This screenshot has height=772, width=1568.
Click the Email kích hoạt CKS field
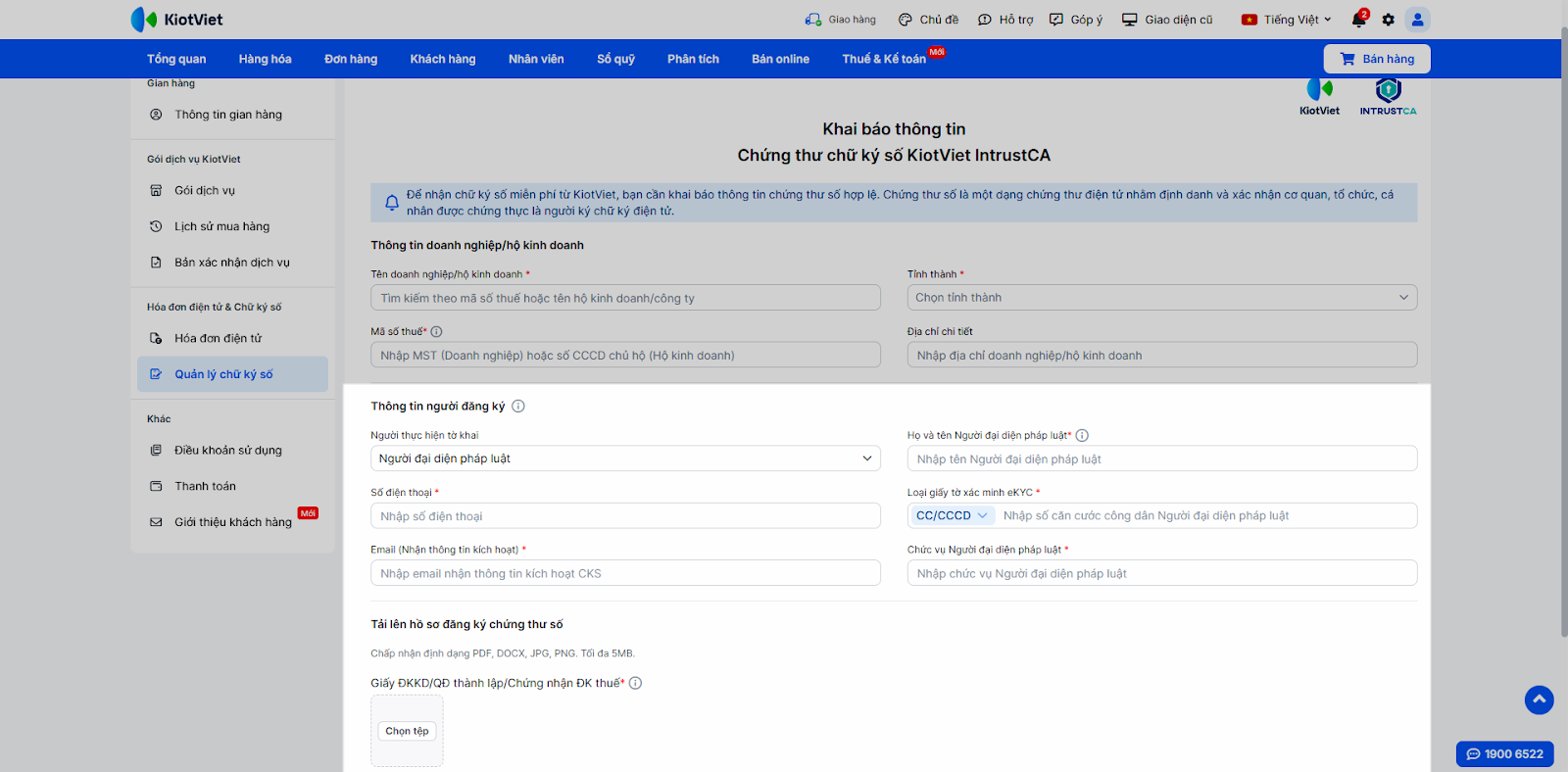(625, 573)
